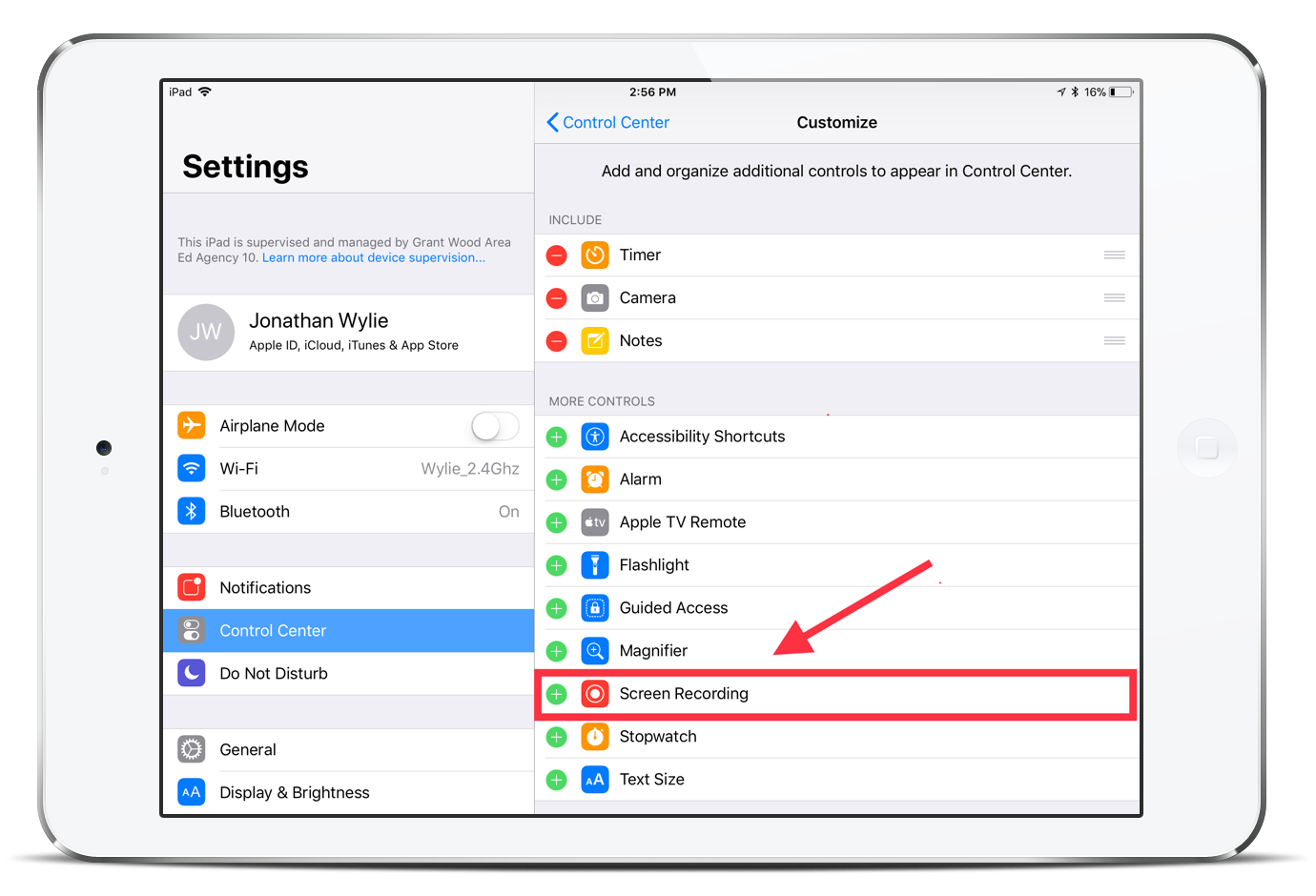Click the gray General gear icon
This screenshot has width=1316, height=896.
[192, 749]
